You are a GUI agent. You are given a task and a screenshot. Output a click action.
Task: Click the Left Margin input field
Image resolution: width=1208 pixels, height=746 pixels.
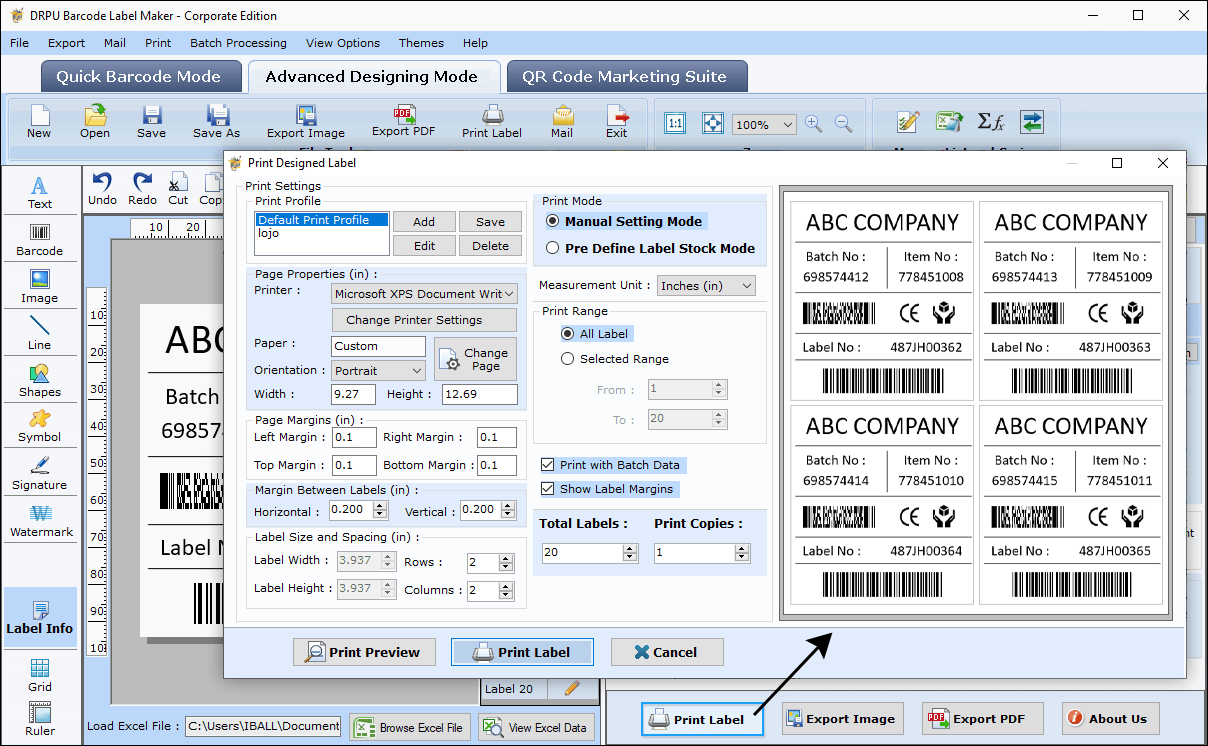point(354,437)
